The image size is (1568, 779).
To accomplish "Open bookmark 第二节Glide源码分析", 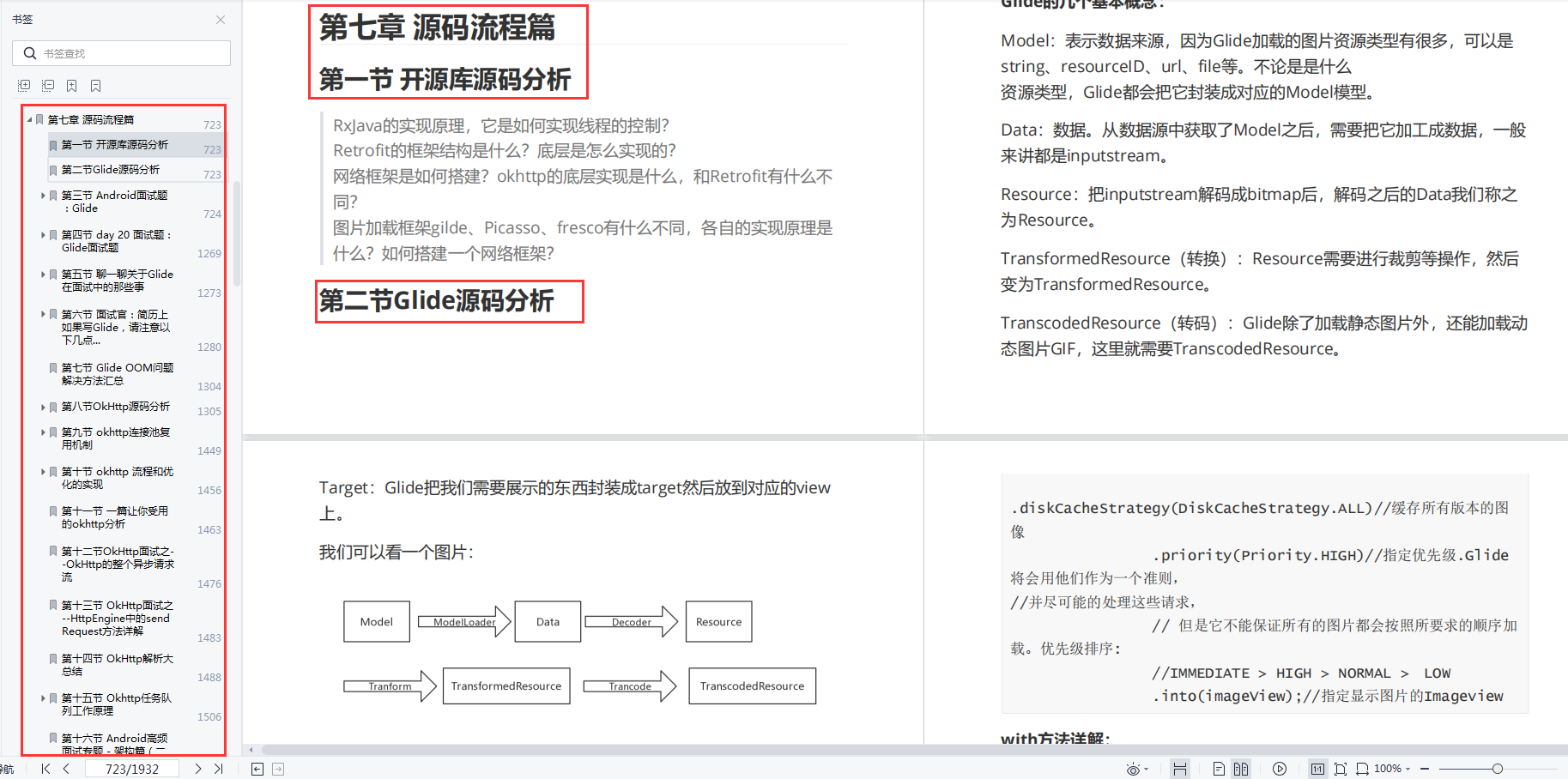I will (x=111, y=170).
